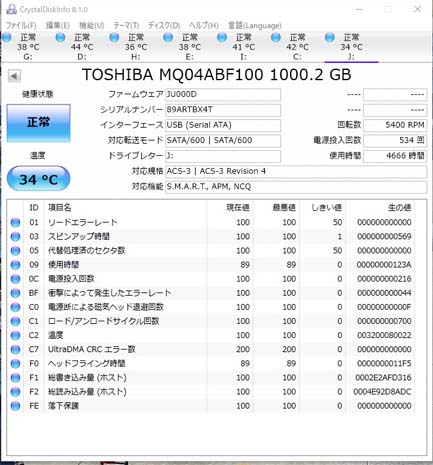The width and height of the screenshot is (433, 465).
Task: Click the power-on hours field 4666 時間
Action: pos(395,156)
